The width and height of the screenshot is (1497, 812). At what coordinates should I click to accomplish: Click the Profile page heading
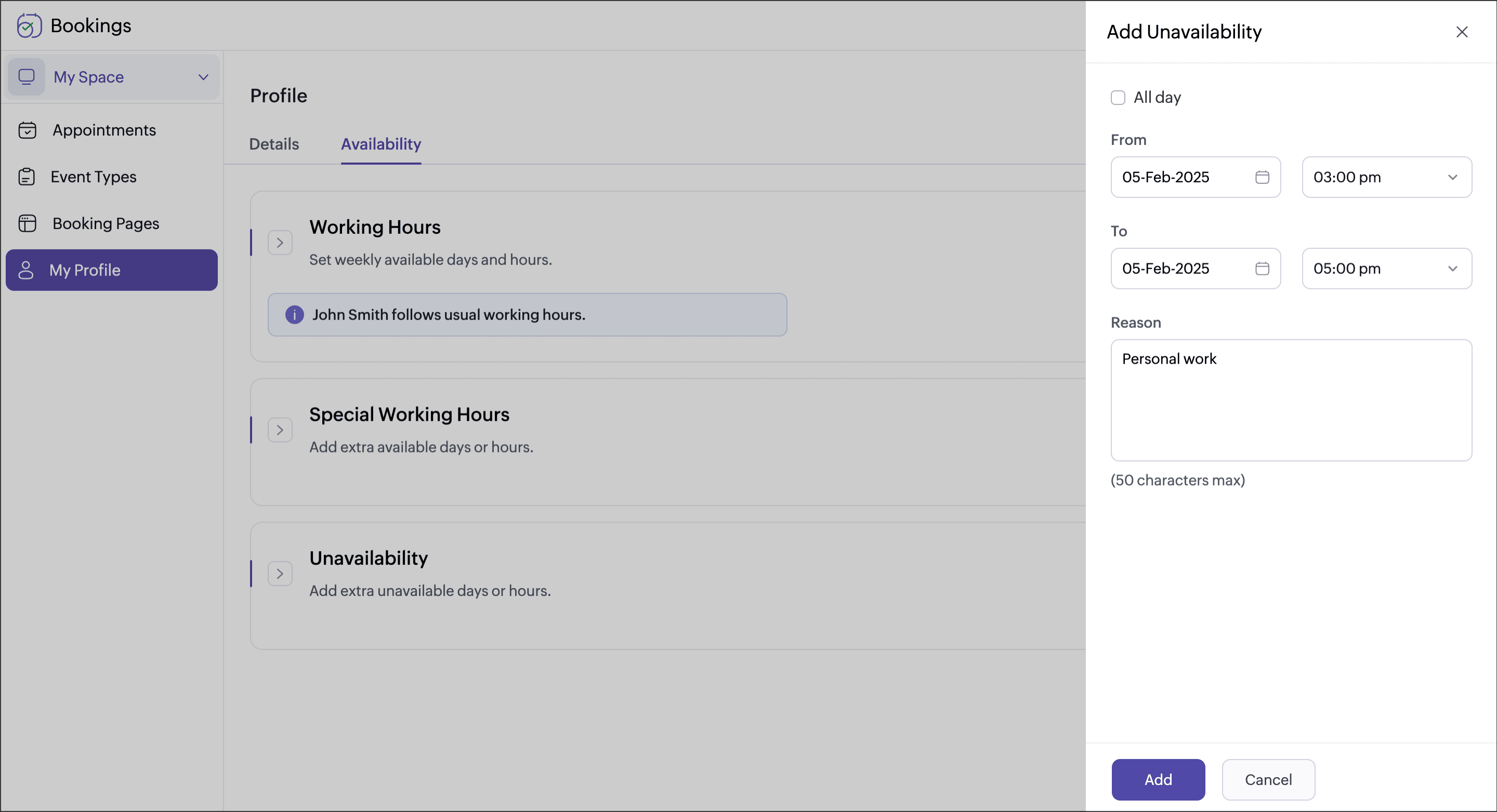point(279,95)
